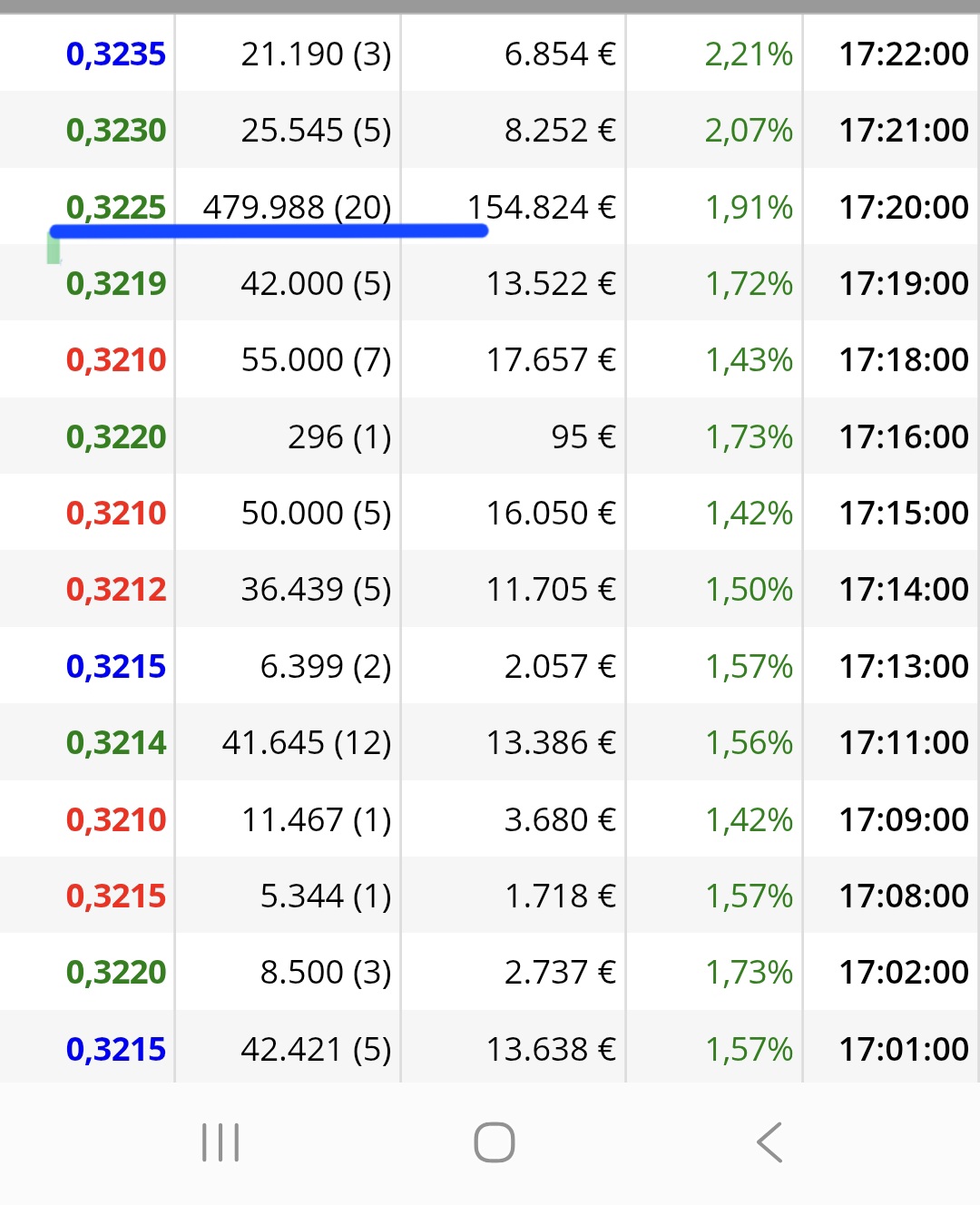Select volume cell 479.988 (20)
The image size is (980, 1205).
pyautogui.click(x=297, y=208)
